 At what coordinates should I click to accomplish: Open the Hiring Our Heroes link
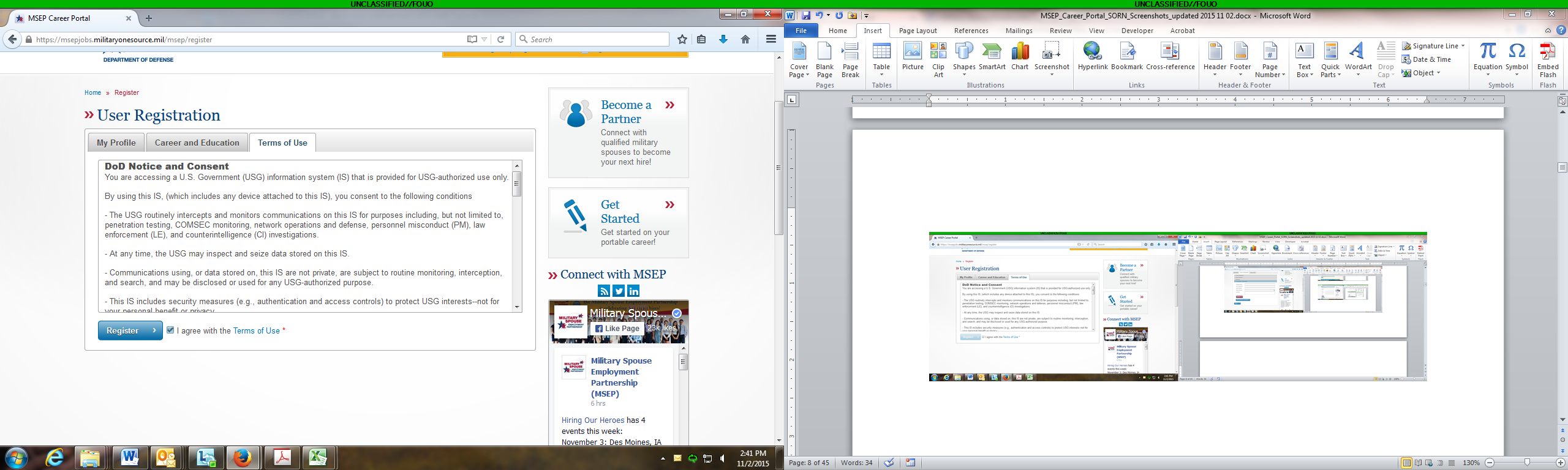tap(592, 420)
